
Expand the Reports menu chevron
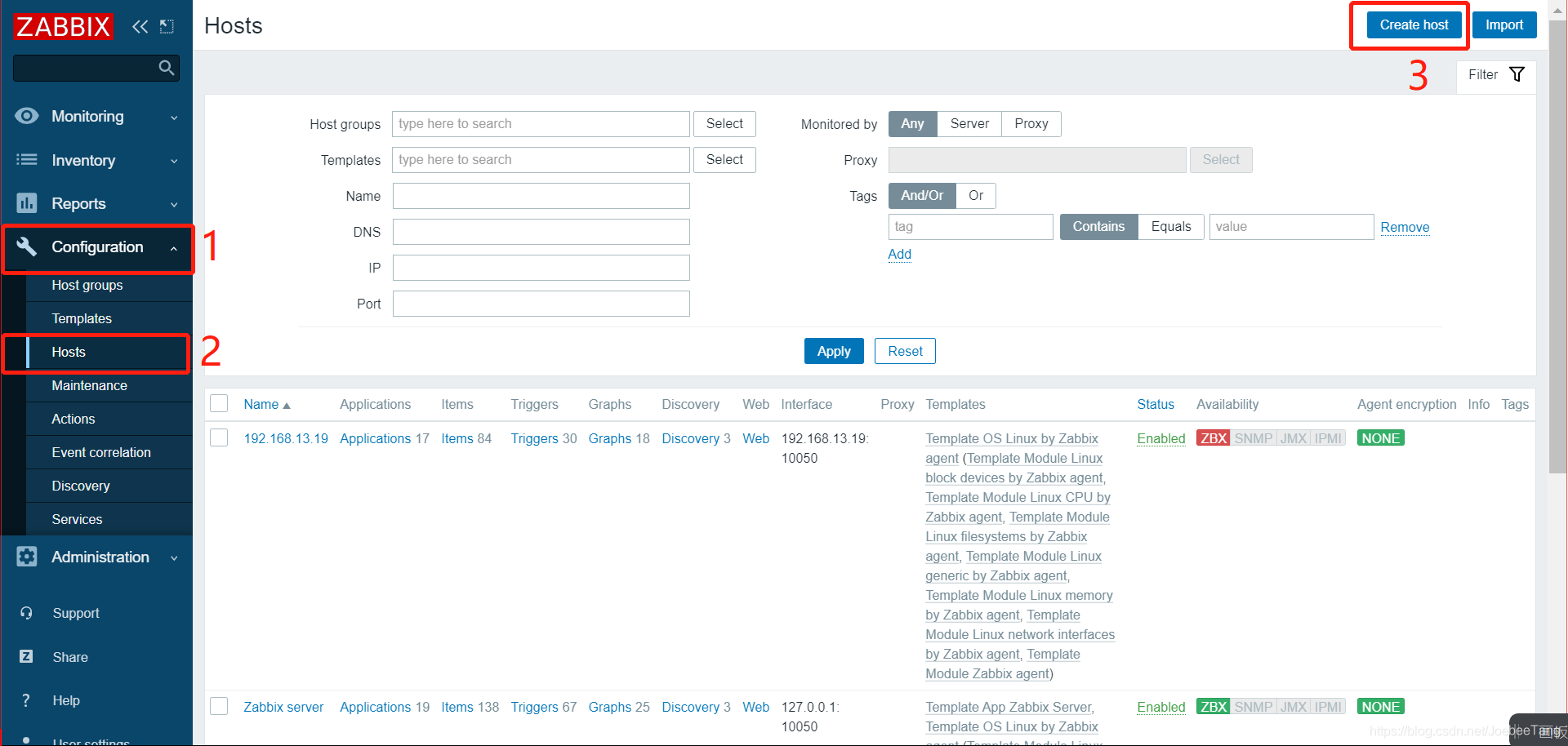[174, 205]
